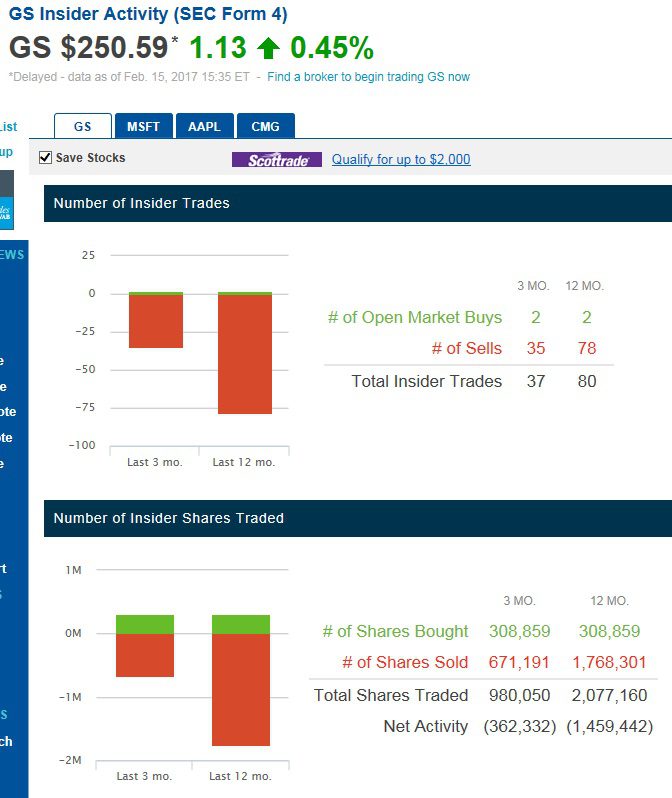672x798 pixels.
Task: Click the Number of Insider Shares Traded header
Action: (358, 518)
